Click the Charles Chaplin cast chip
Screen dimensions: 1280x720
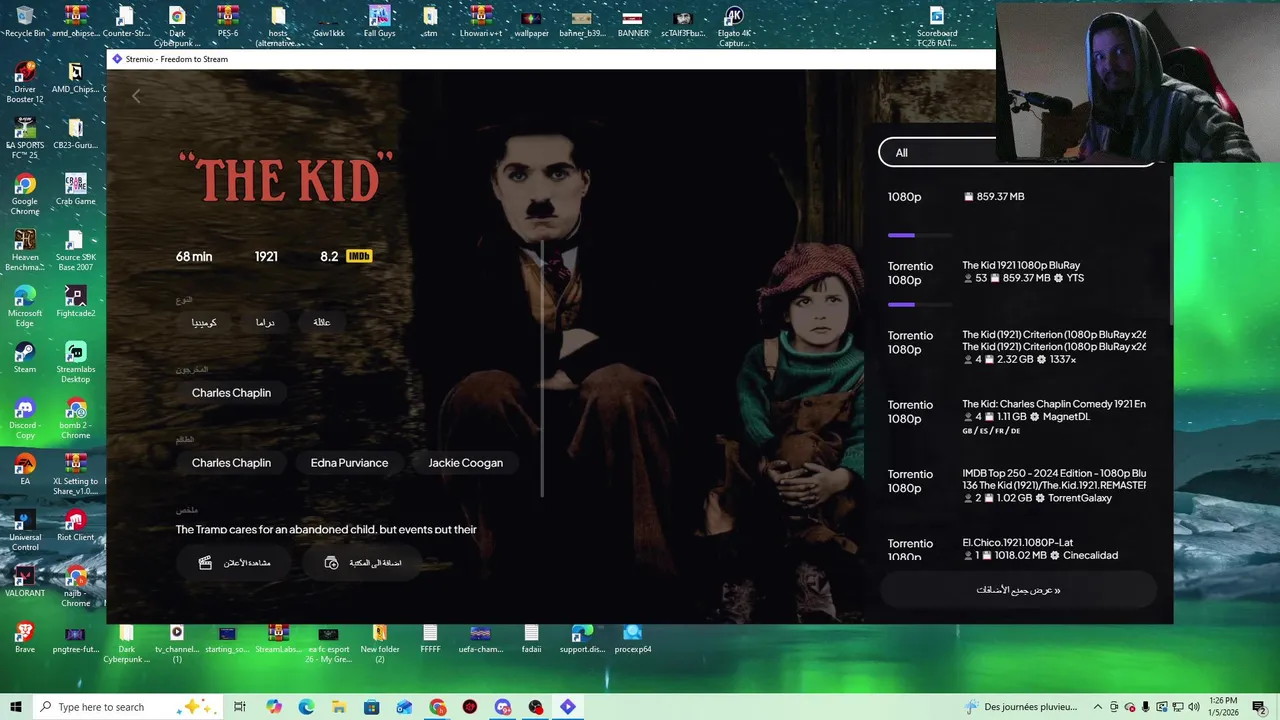[x=231, y=463]
